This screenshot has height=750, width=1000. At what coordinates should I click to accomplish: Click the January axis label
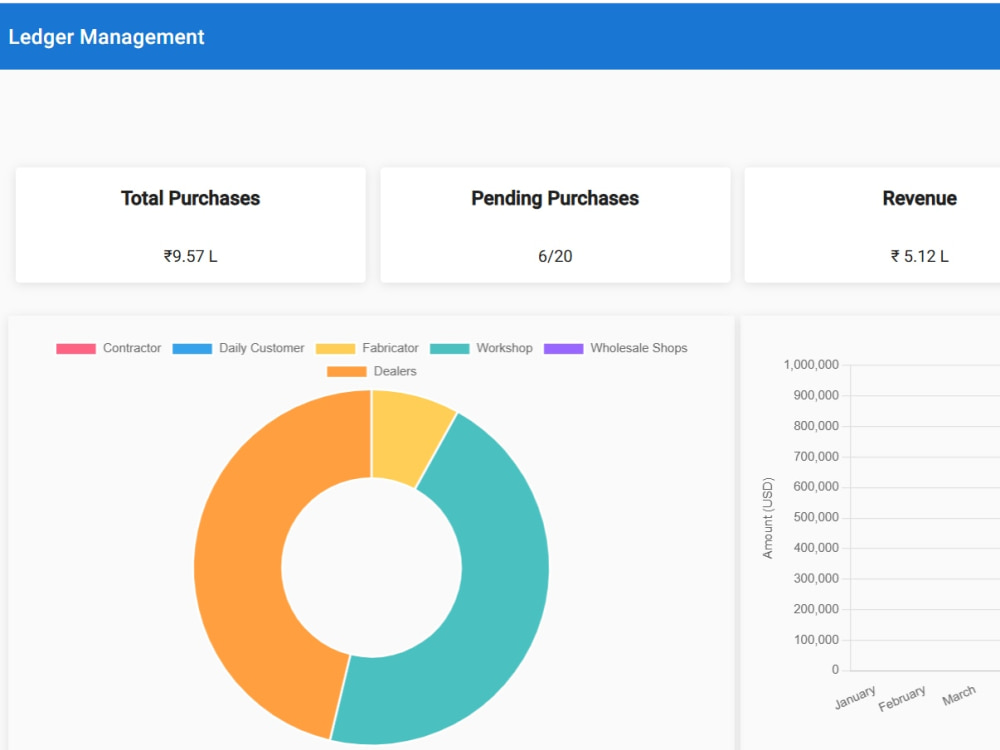pyautogui.click(x=855, y=698)
